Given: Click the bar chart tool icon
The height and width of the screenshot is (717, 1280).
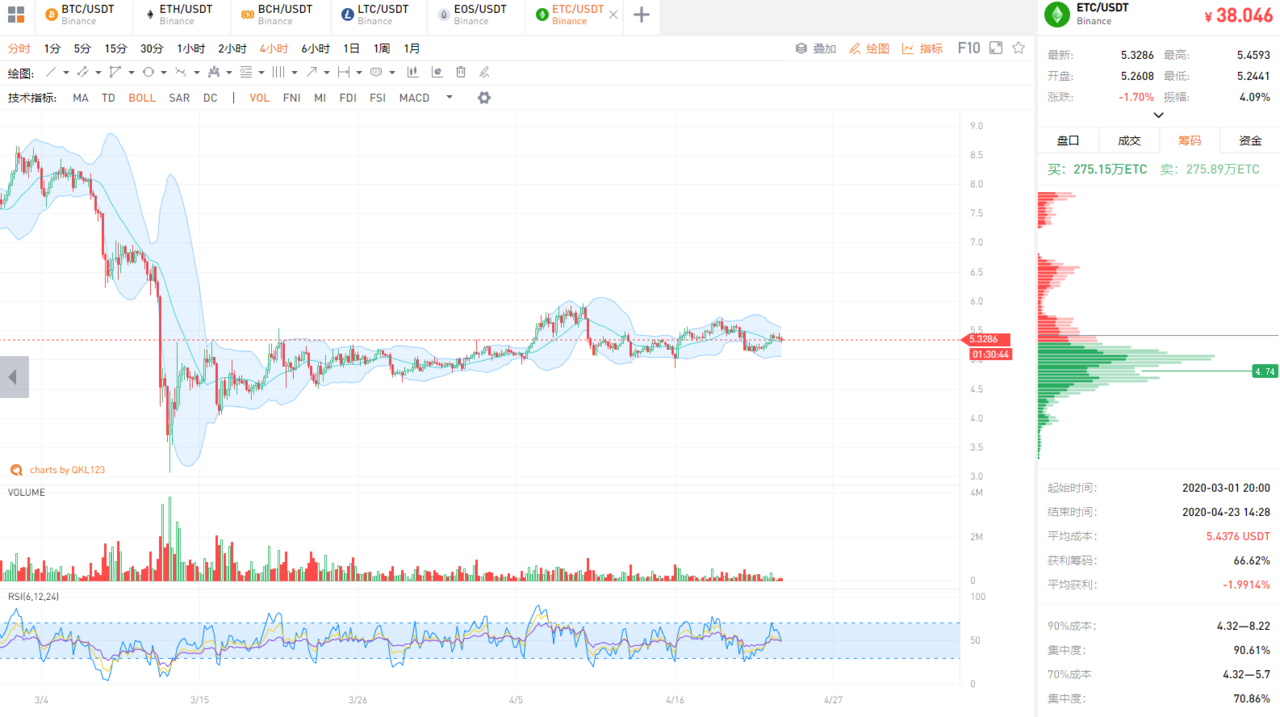Looking at the screenshot, I should point(412,72).
